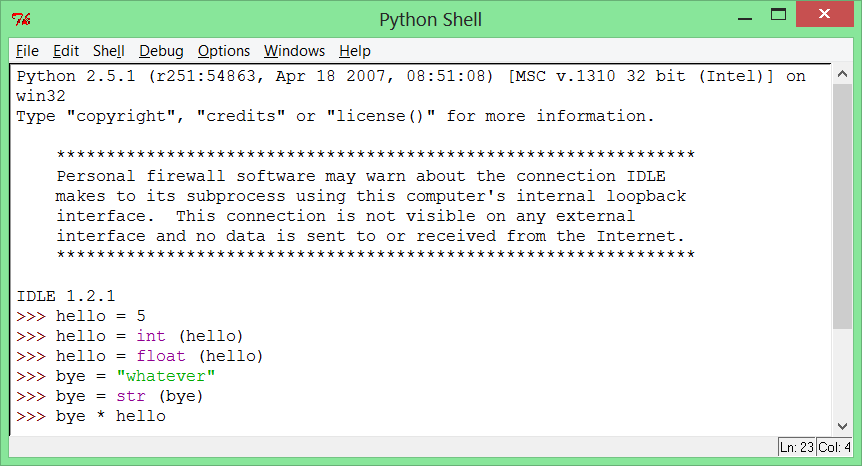Click the Ln: 23 status indicator
The width and height of the screenshot is (862, 466).
point(796,446)
